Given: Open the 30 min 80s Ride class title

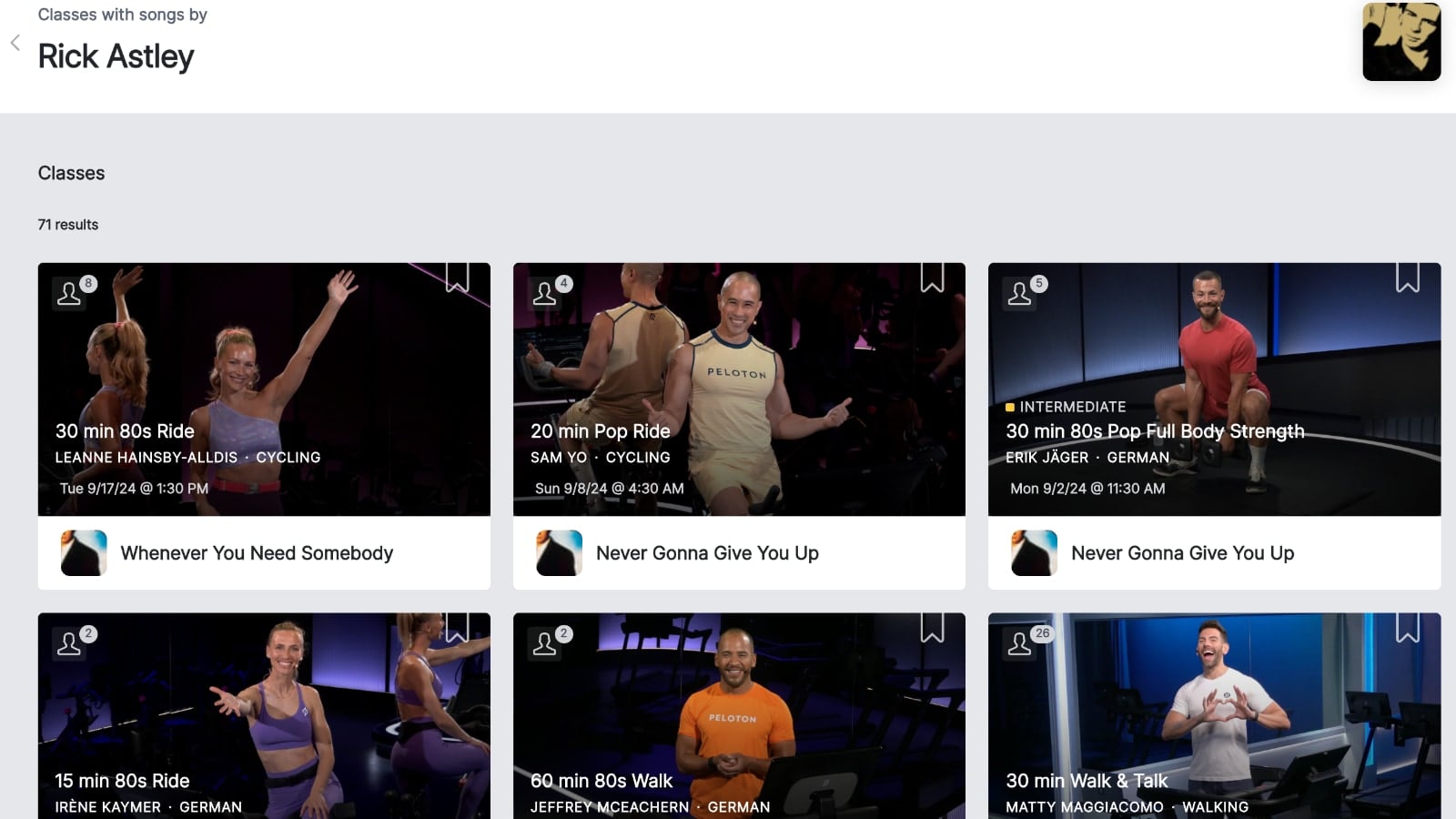Looking at the screenshot, I should click(x=125, y=431).
